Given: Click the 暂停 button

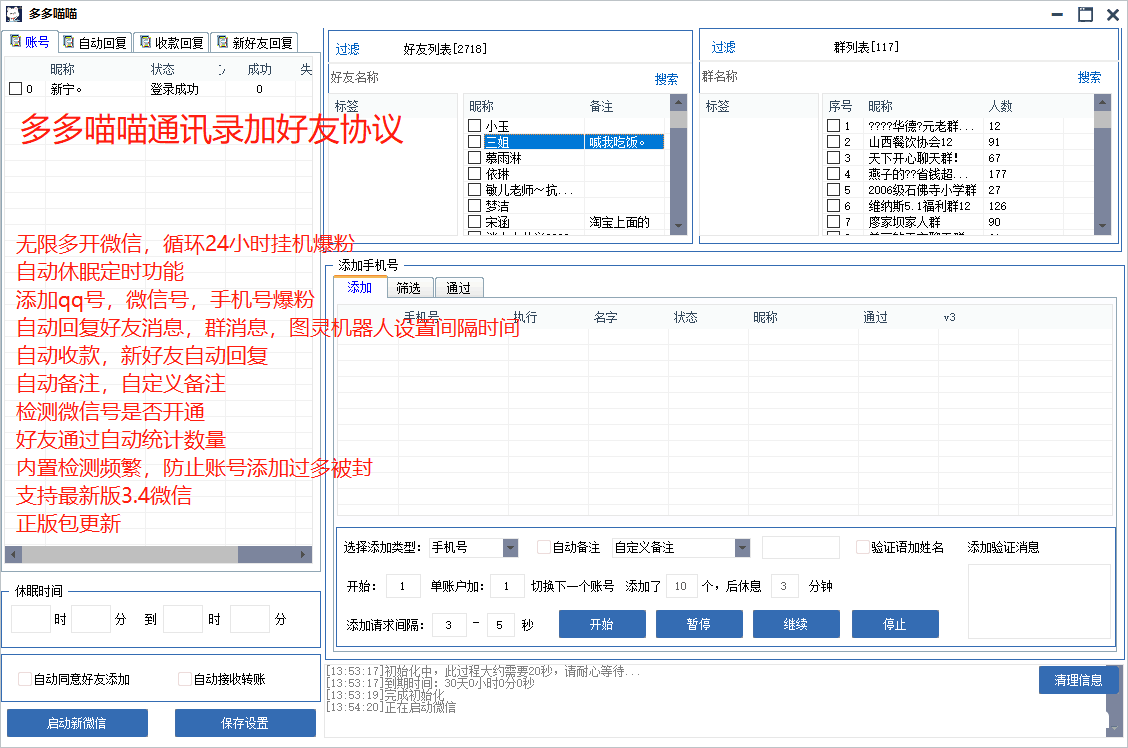Looking at the screenshot, I should (x=699, y=624).
